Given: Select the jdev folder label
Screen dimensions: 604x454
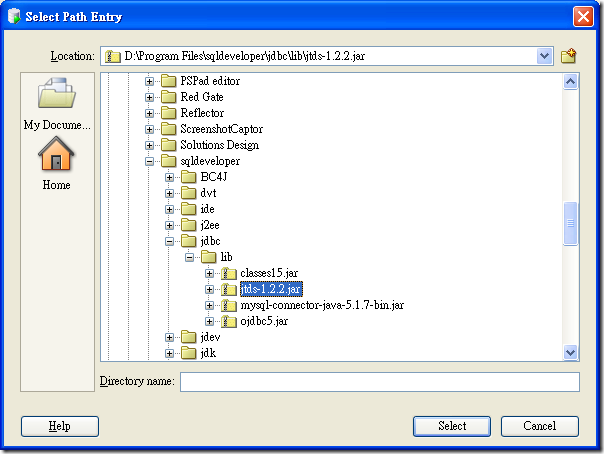Looking at the screenshot, I should click(210, 337).
